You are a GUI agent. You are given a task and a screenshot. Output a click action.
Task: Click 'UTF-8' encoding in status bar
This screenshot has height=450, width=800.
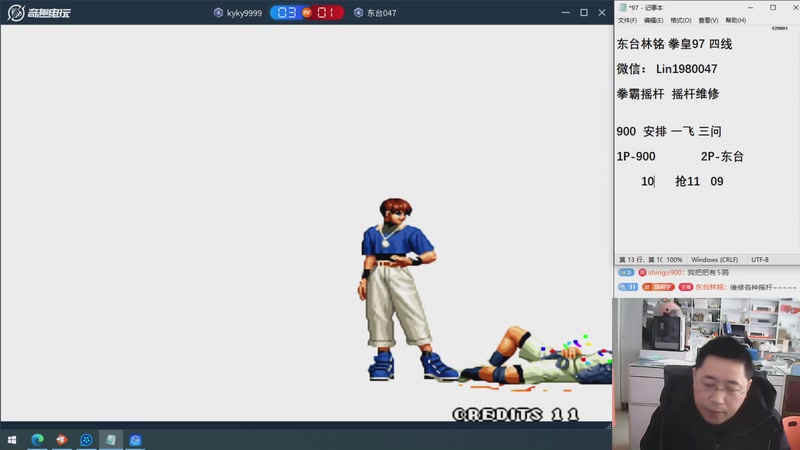[x=760, y=260]
